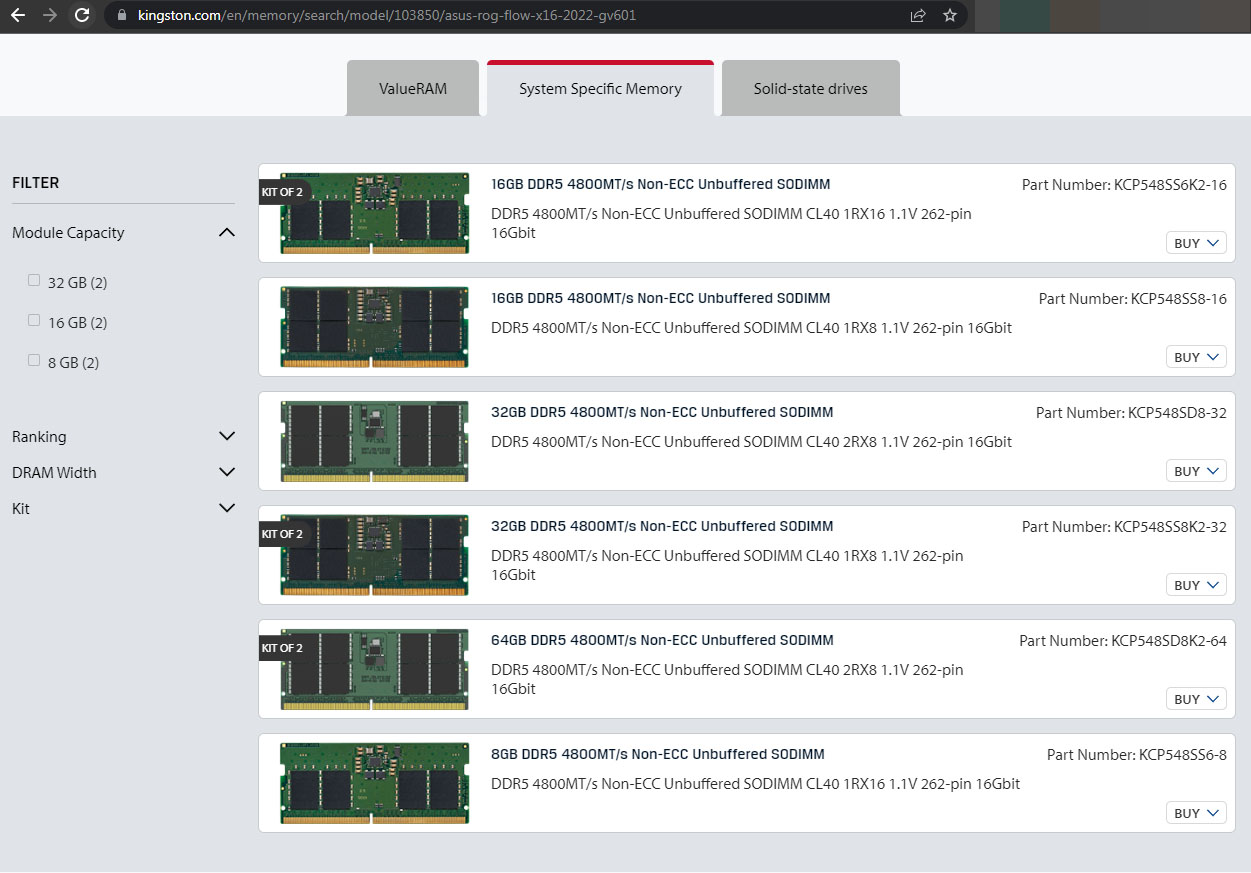Screen dimensions: 1251x873
Task: Reload the page with the refresh icon
Action: coord(82,15)
